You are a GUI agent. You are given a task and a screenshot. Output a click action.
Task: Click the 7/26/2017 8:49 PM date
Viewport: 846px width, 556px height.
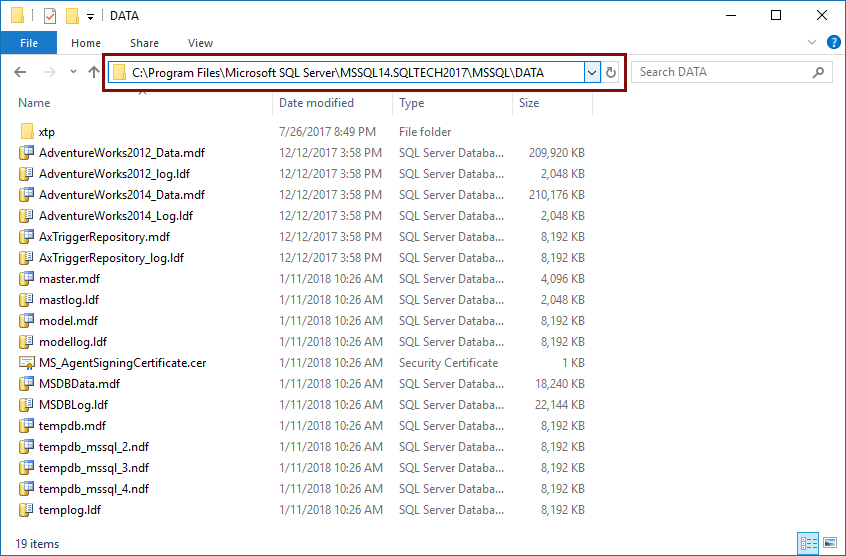[x=327, y=132]
